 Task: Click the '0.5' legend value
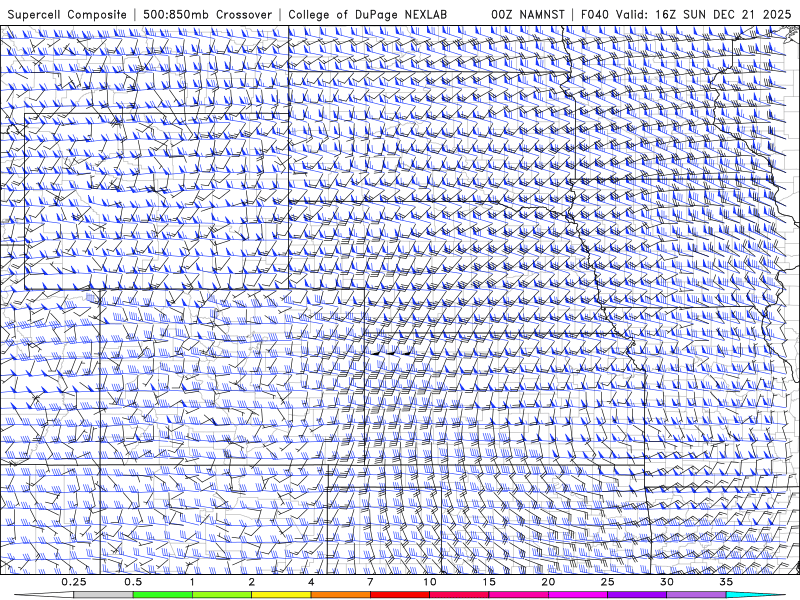(133, 582)
